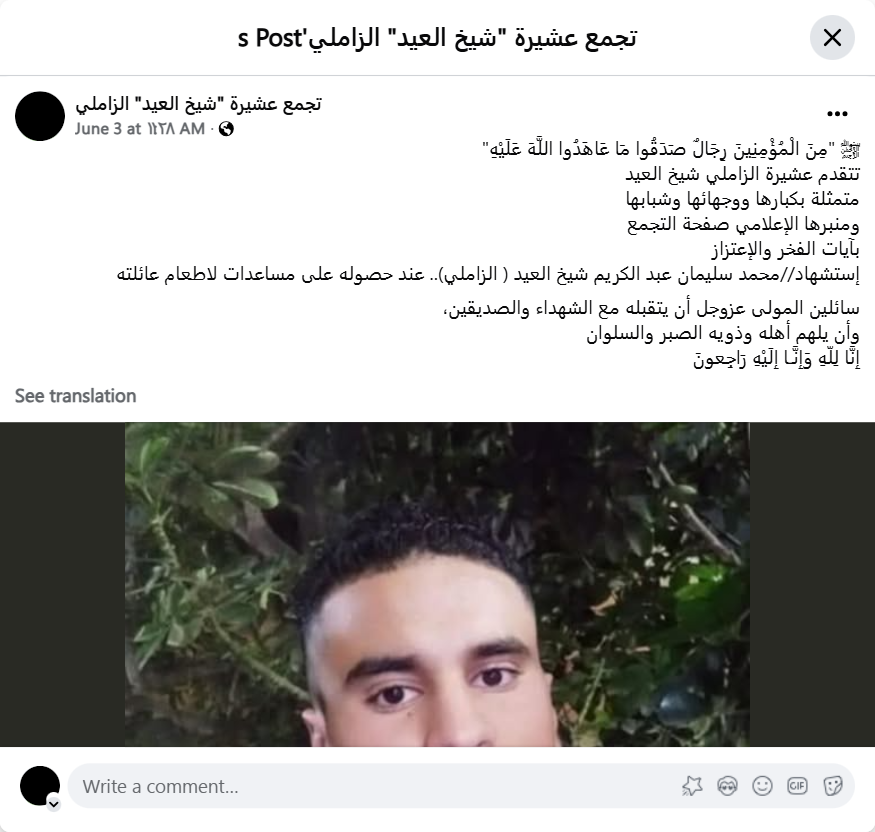Click the dark area left of photo
The height and width of the screenshot is (832, 875).
pos(62,584)
